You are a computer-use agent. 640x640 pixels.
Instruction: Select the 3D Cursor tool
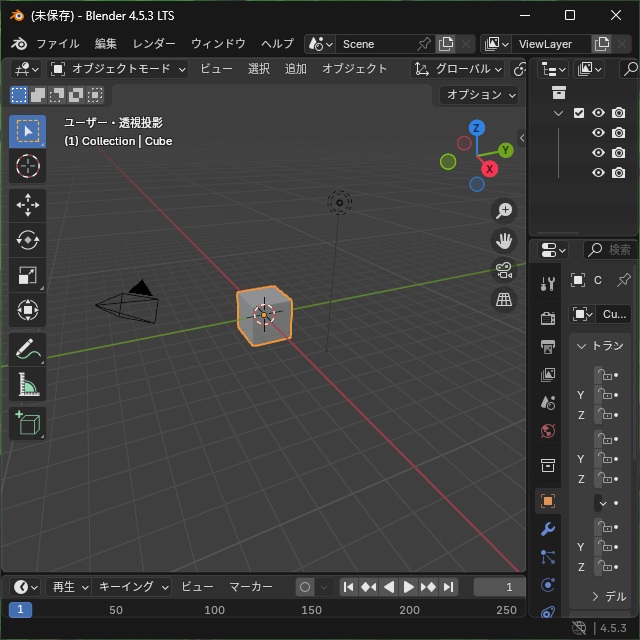[27, 166]
